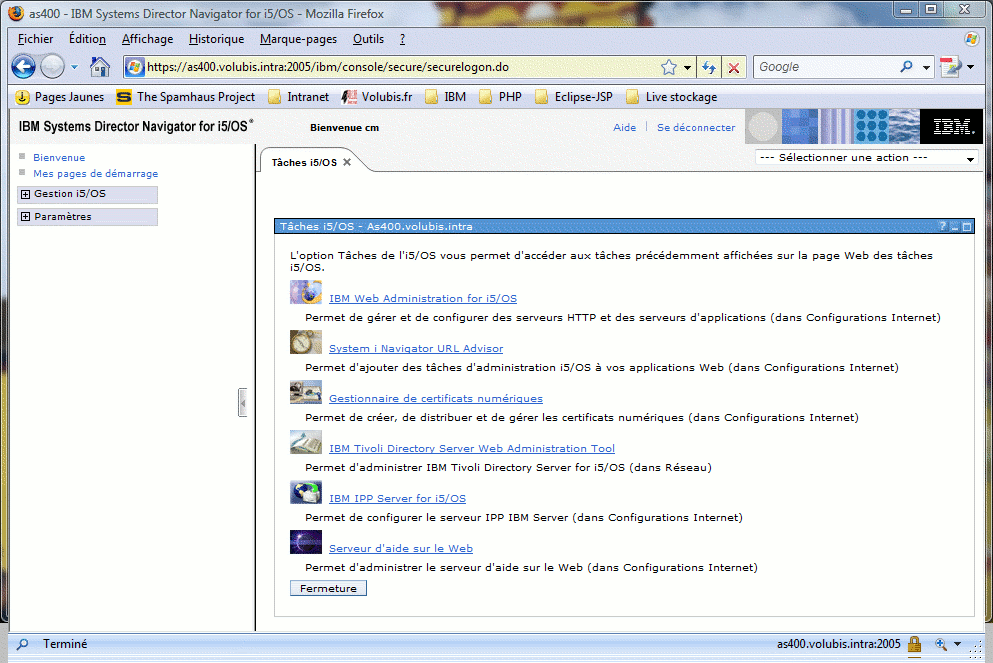Bookmark this page with the star icon
This screenshot has height=663, width=993.
(x=669, y=67)
